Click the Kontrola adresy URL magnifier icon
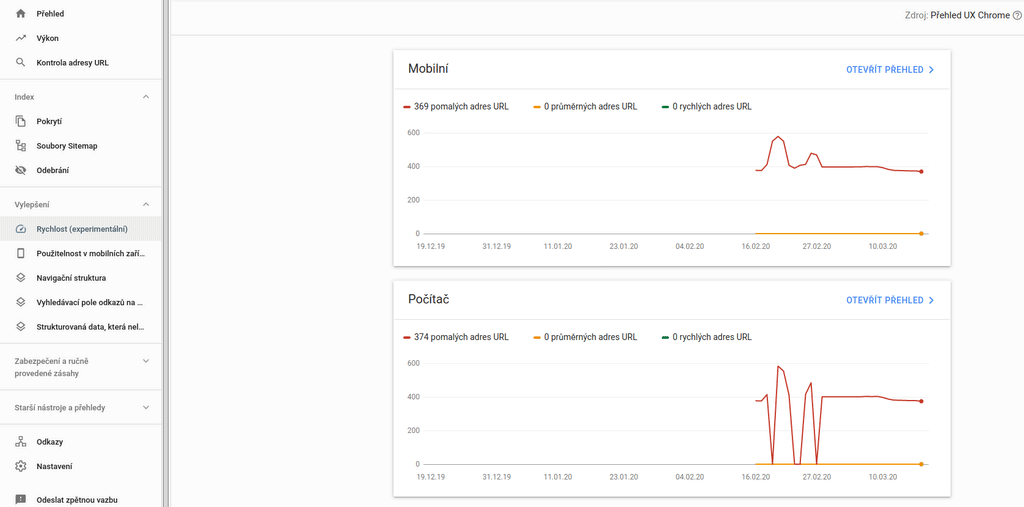1024x507 pixels. [x=20, y=63]
